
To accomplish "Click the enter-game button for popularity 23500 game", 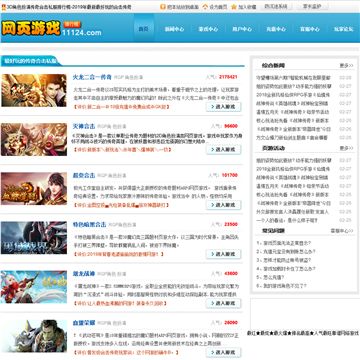I will coord(223,254).
